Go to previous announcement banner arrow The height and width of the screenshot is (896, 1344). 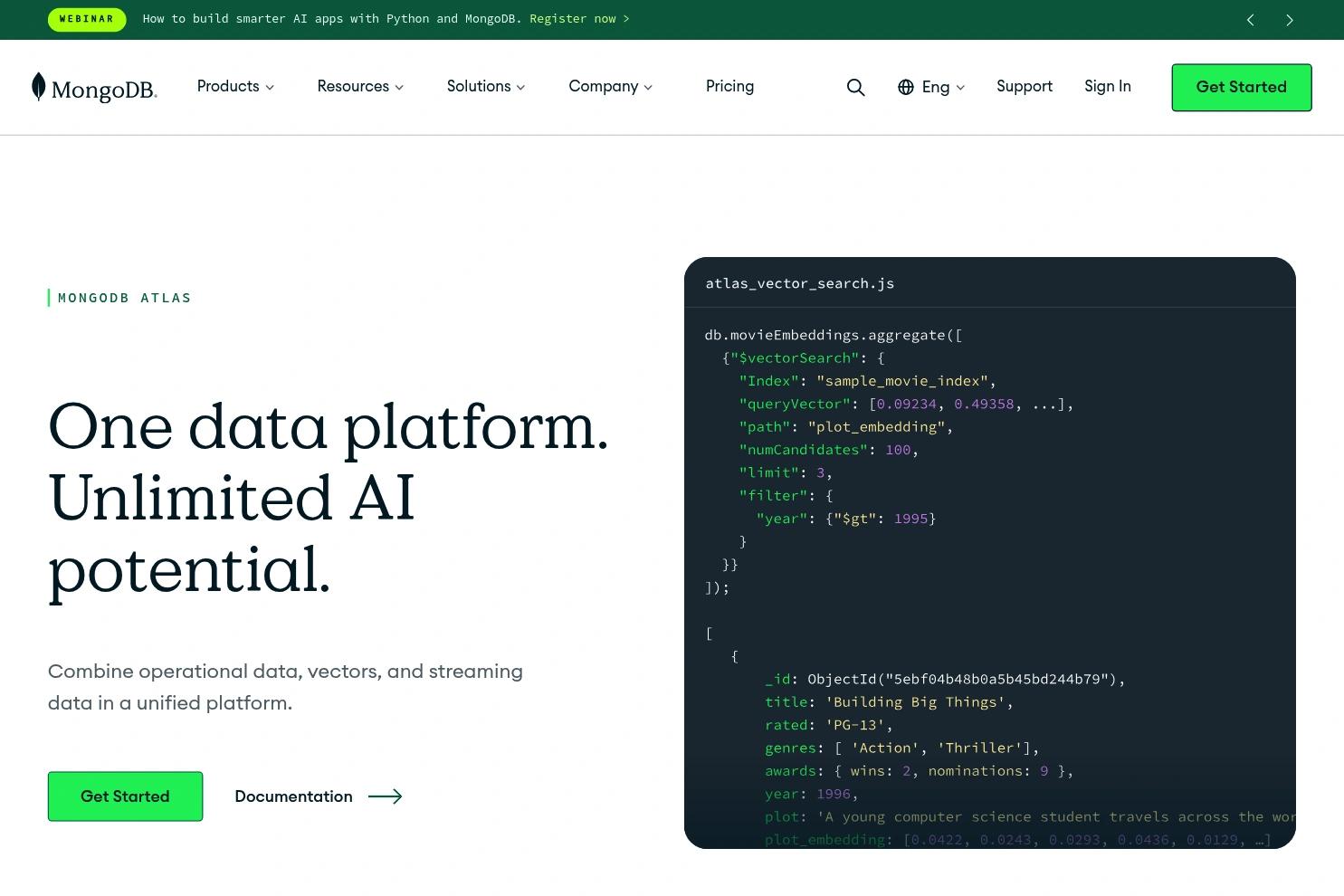click(1250, 20)
